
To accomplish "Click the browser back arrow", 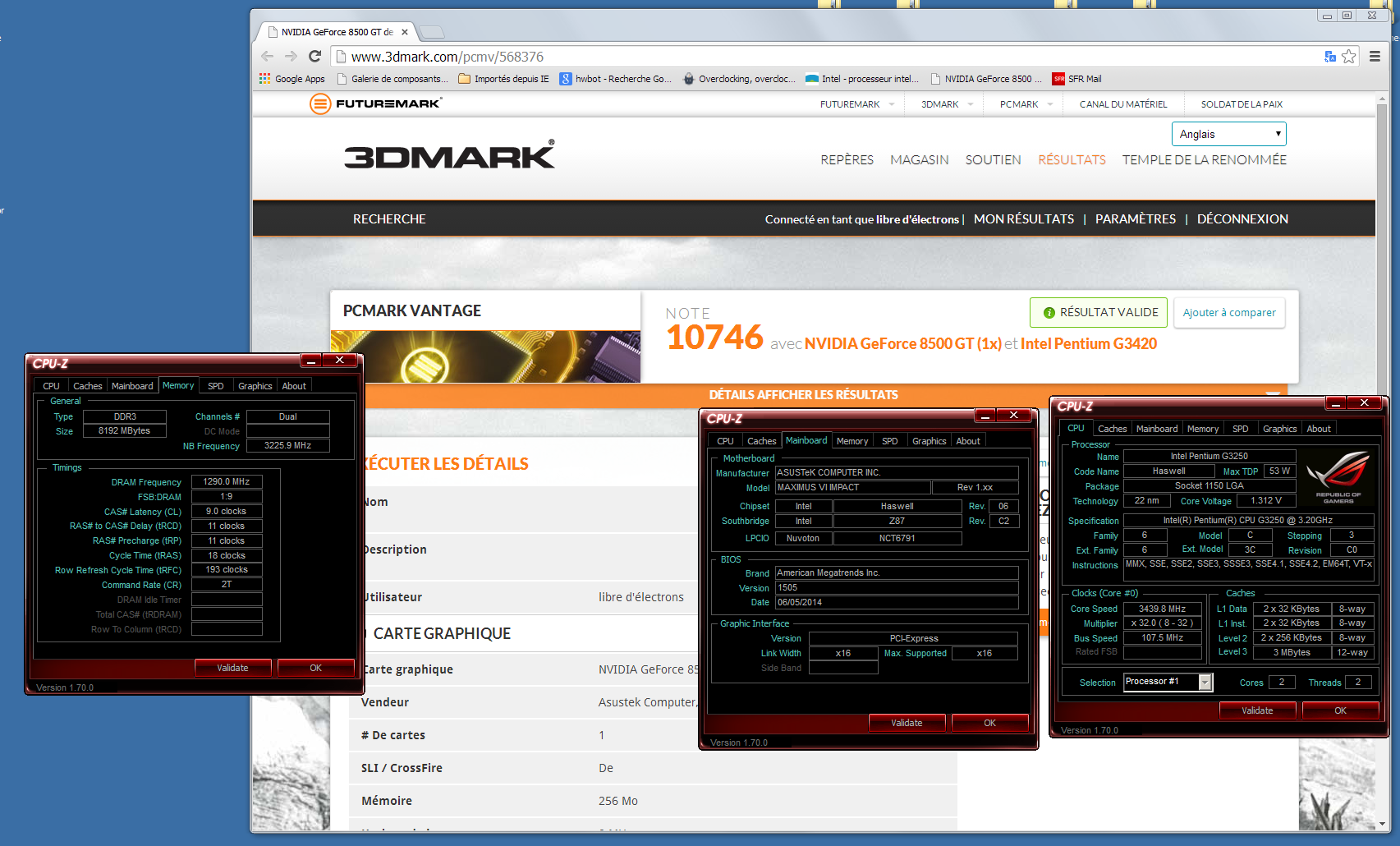I will tap(267, 56).
